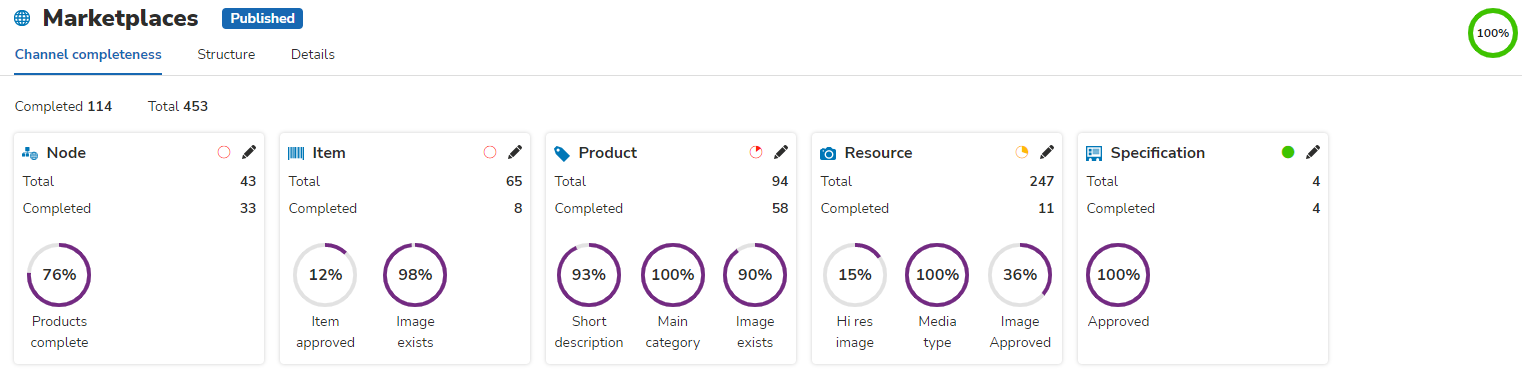This screenshot has width=1522, height=386.
Task: Edit the Specification card via pencil icon
Action: pos(1313,152)
